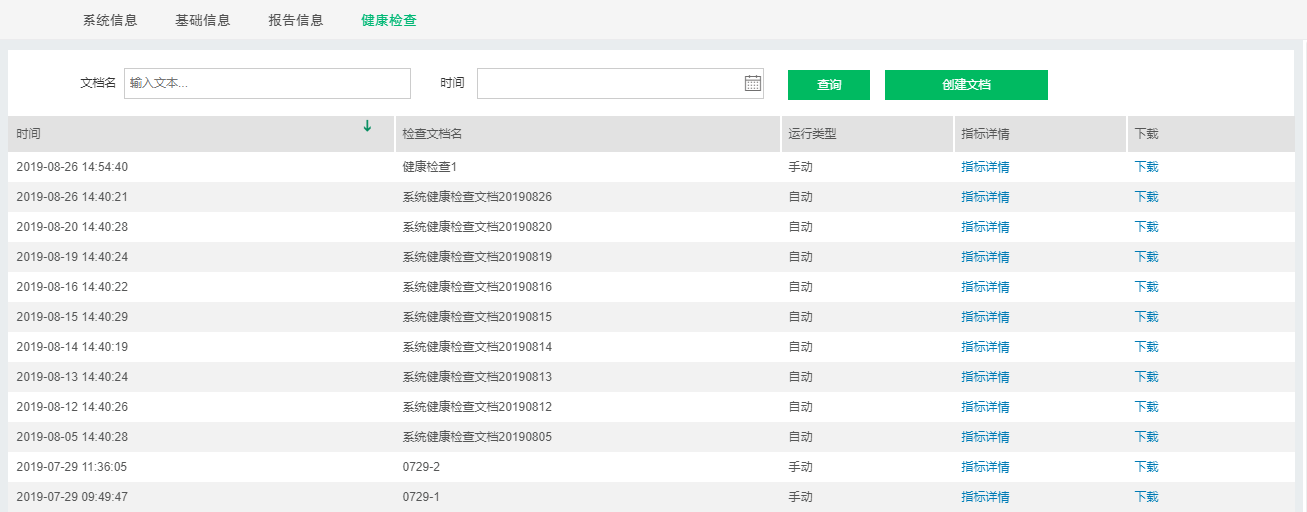Open 指标详情 for 健康检查1

pyautogui.click(x=985, y=167)
